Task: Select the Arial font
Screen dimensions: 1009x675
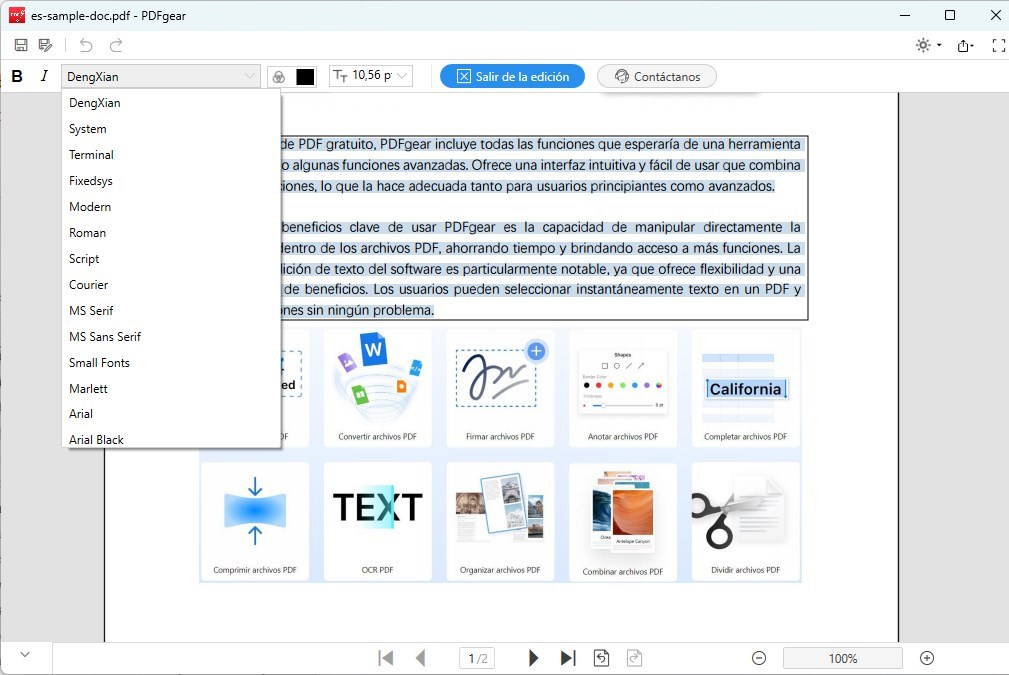Action: coord(81,413)
